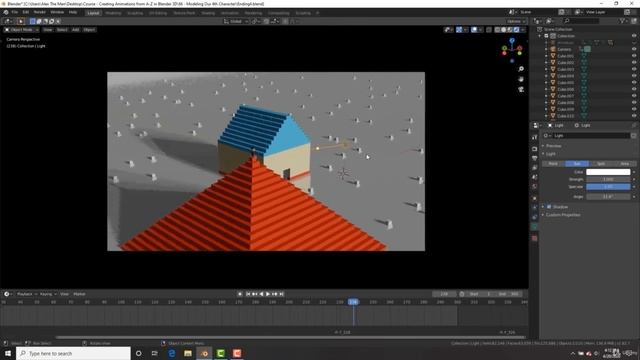Open Microsoft Edge from the taskbar
The image size is (640, 360).
pos(171,353)
